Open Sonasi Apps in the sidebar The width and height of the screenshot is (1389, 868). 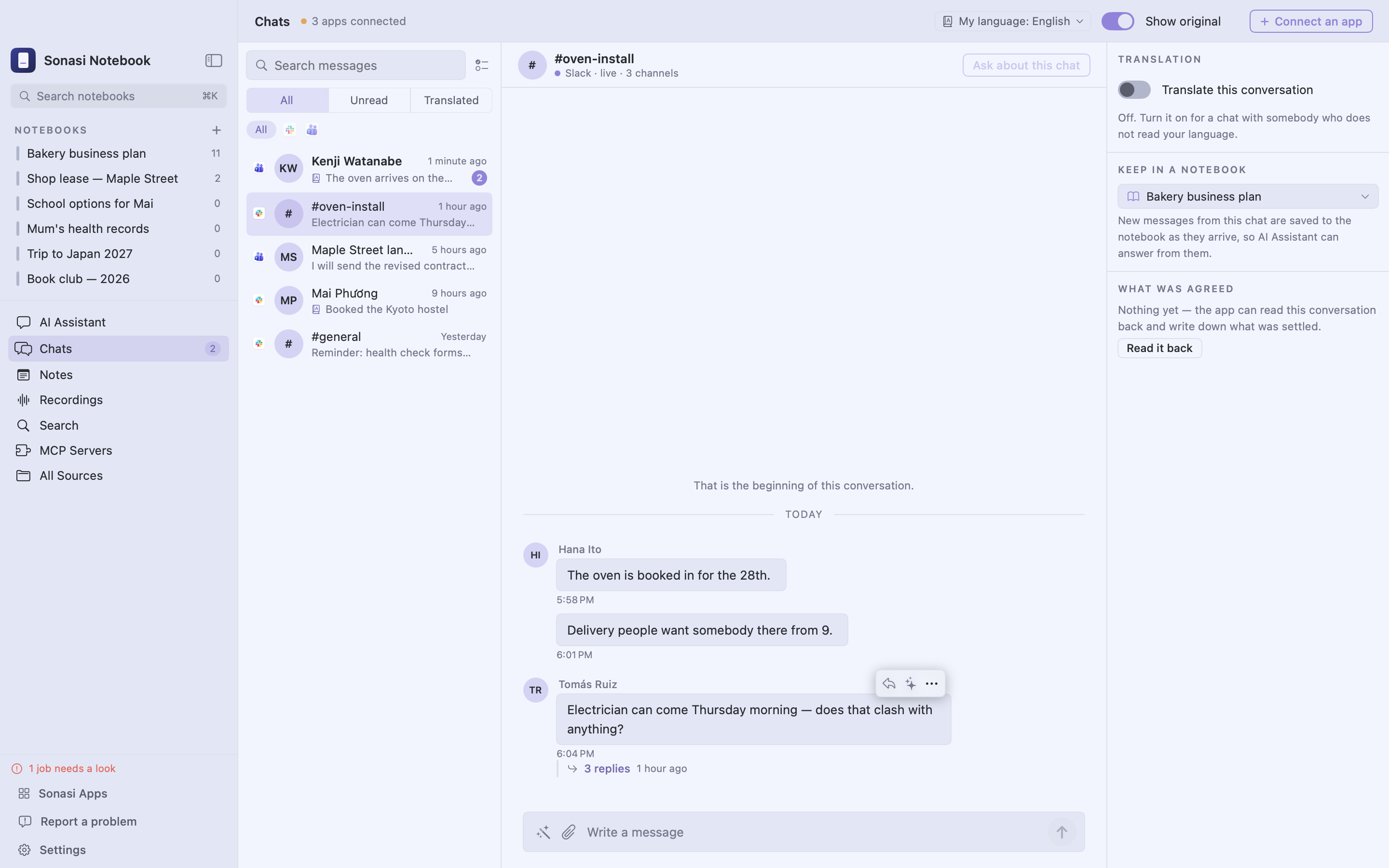coord(119,793)
